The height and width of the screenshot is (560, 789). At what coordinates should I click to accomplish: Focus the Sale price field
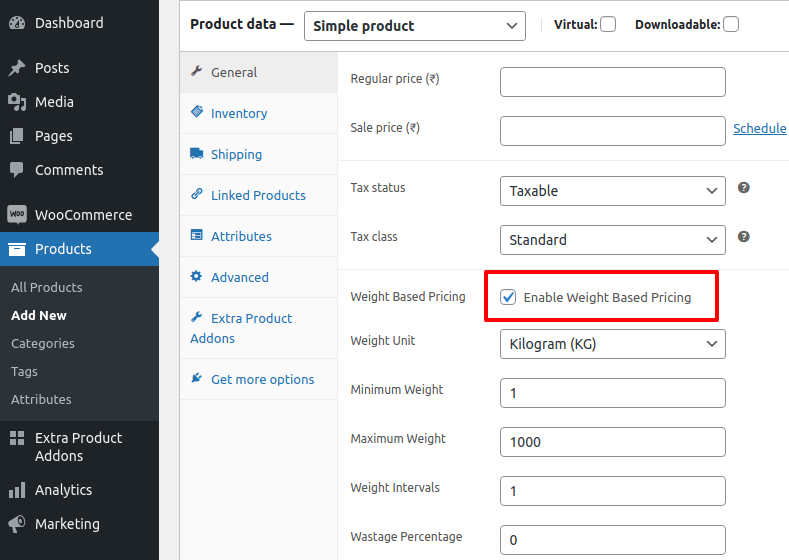pyautogui.click(x=613, y=131)
